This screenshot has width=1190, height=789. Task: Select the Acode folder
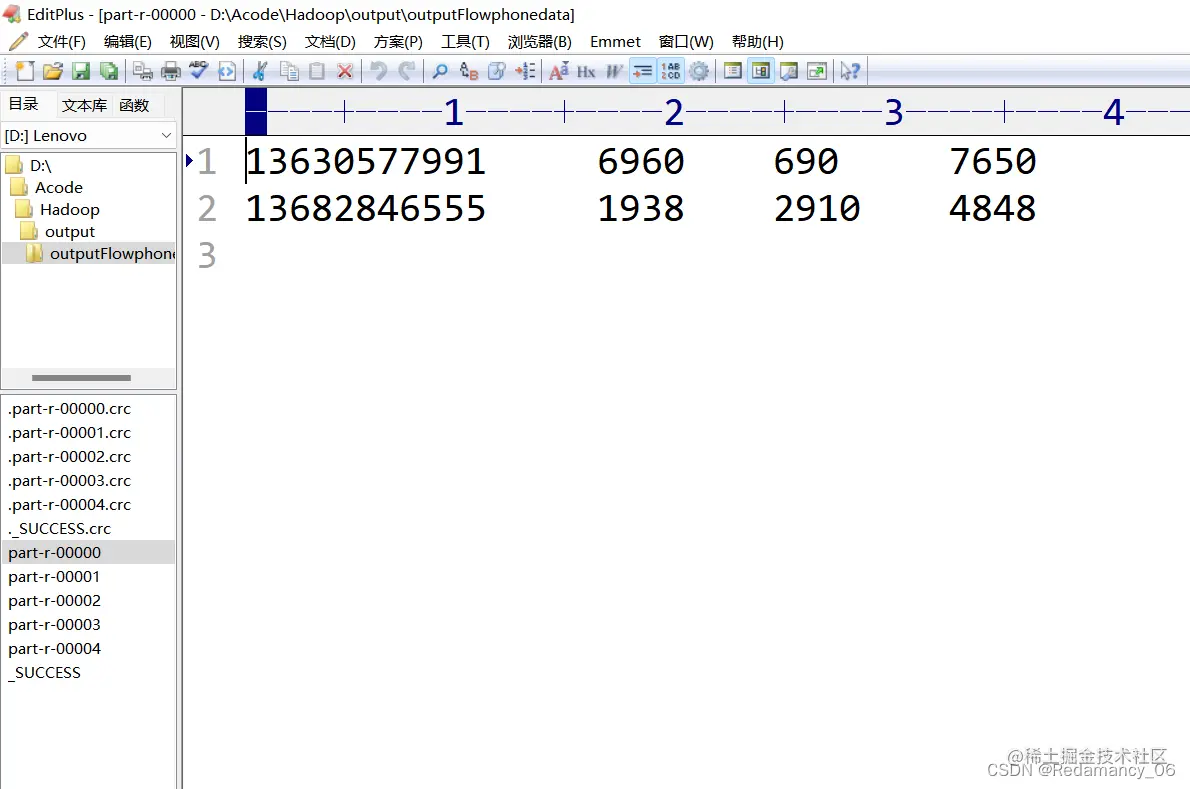click(58, 187)
